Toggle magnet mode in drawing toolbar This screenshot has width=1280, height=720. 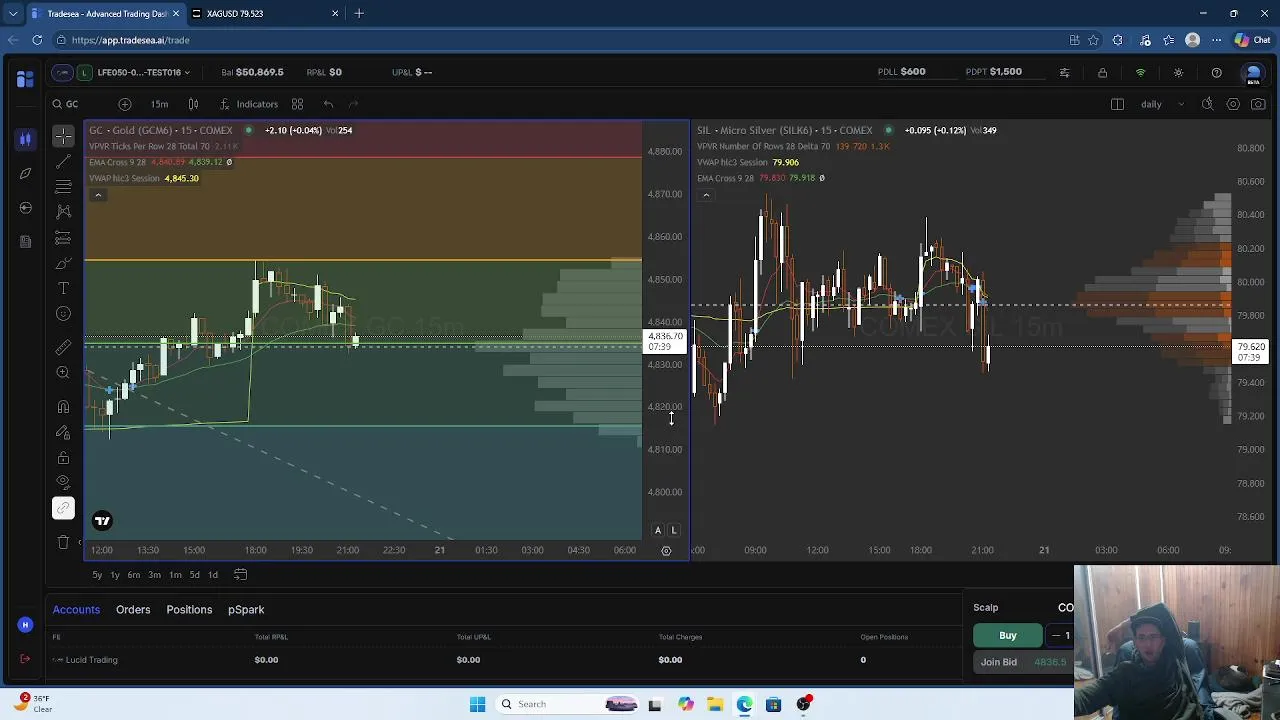[x=63, y=407]
